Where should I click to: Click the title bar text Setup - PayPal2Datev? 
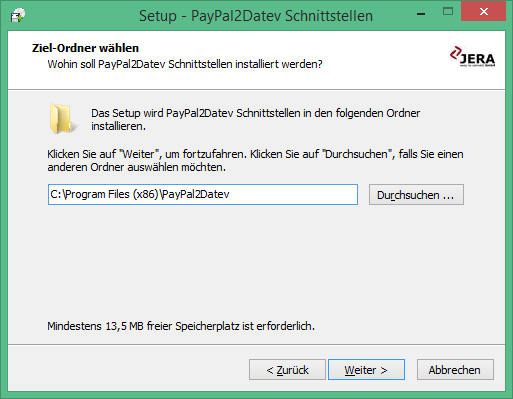256,16
